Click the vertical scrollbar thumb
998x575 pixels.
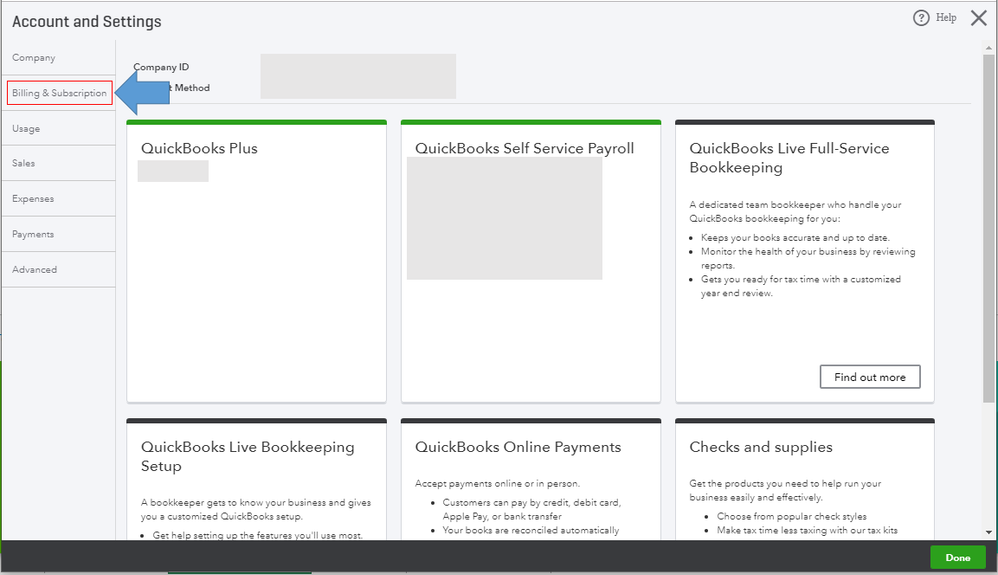(988, 228)
